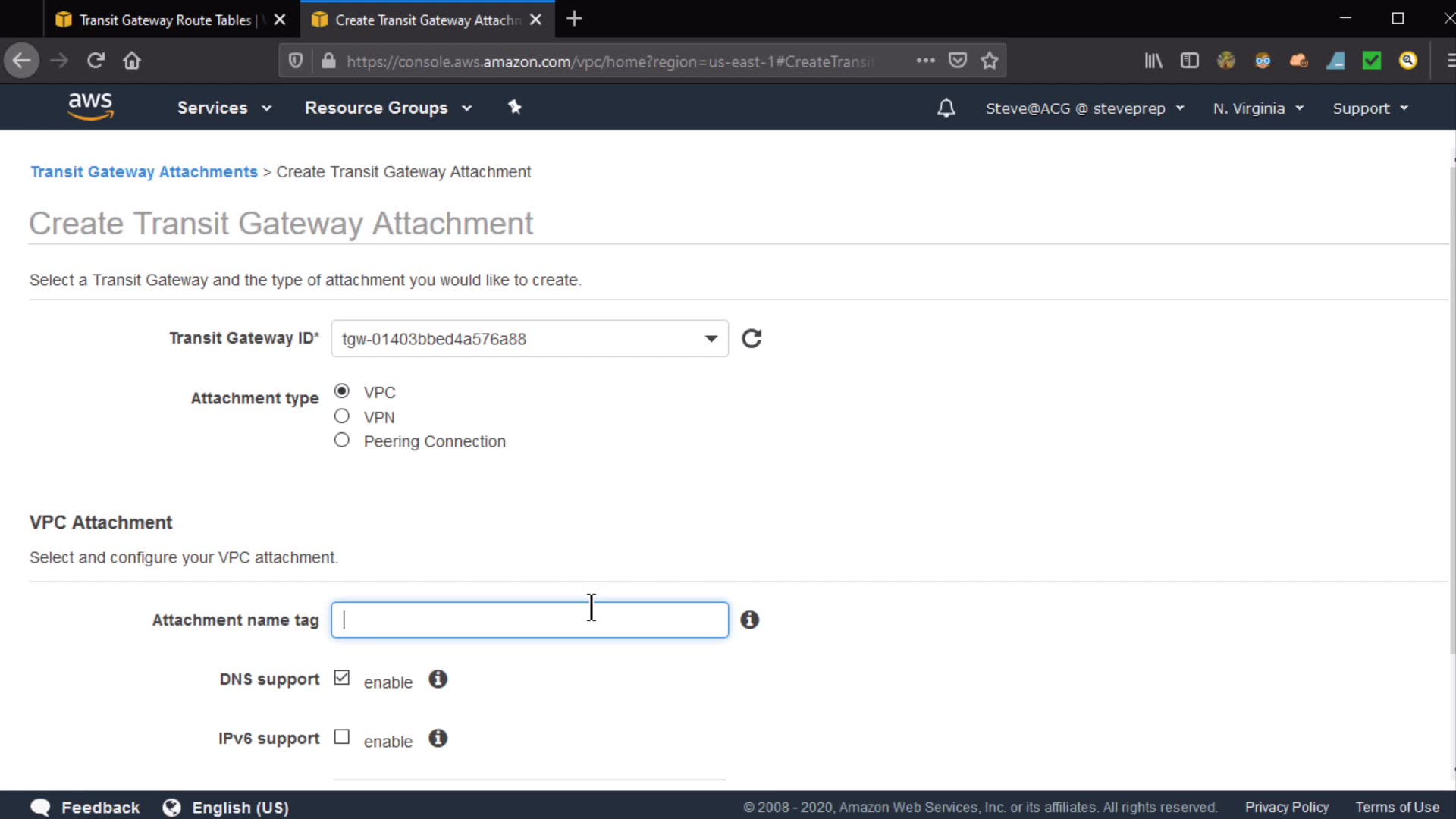The image size is (1456, 819).
Task: Select Peering Connection attachment type
Action: pos(342,441)
